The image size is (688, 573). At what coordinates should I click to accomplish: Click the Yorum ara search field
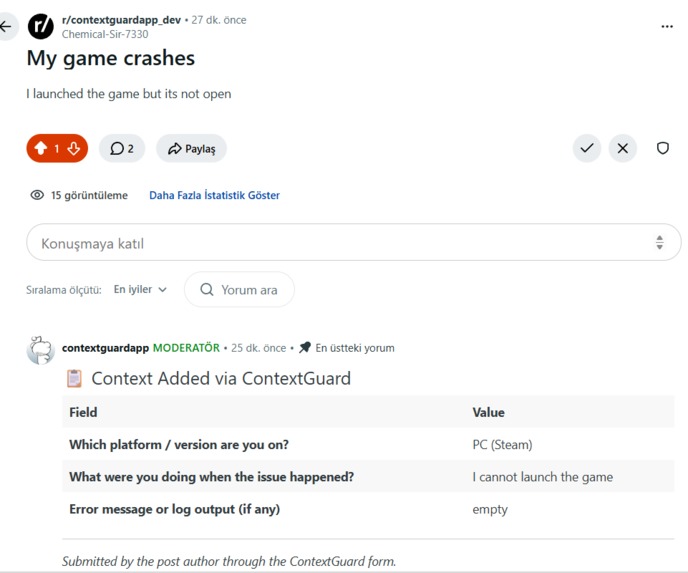[x=240, y=290]
